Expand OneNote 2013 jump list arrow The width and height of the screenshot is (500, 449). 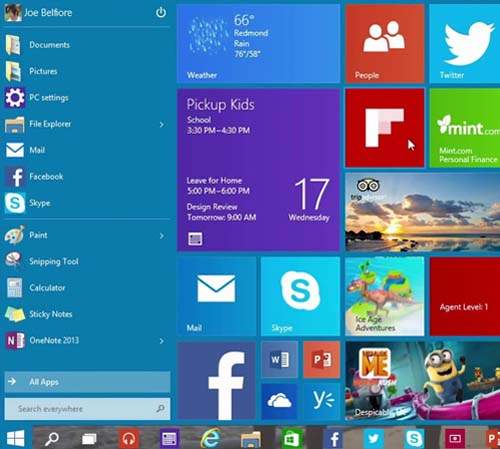tap(162, 341)
